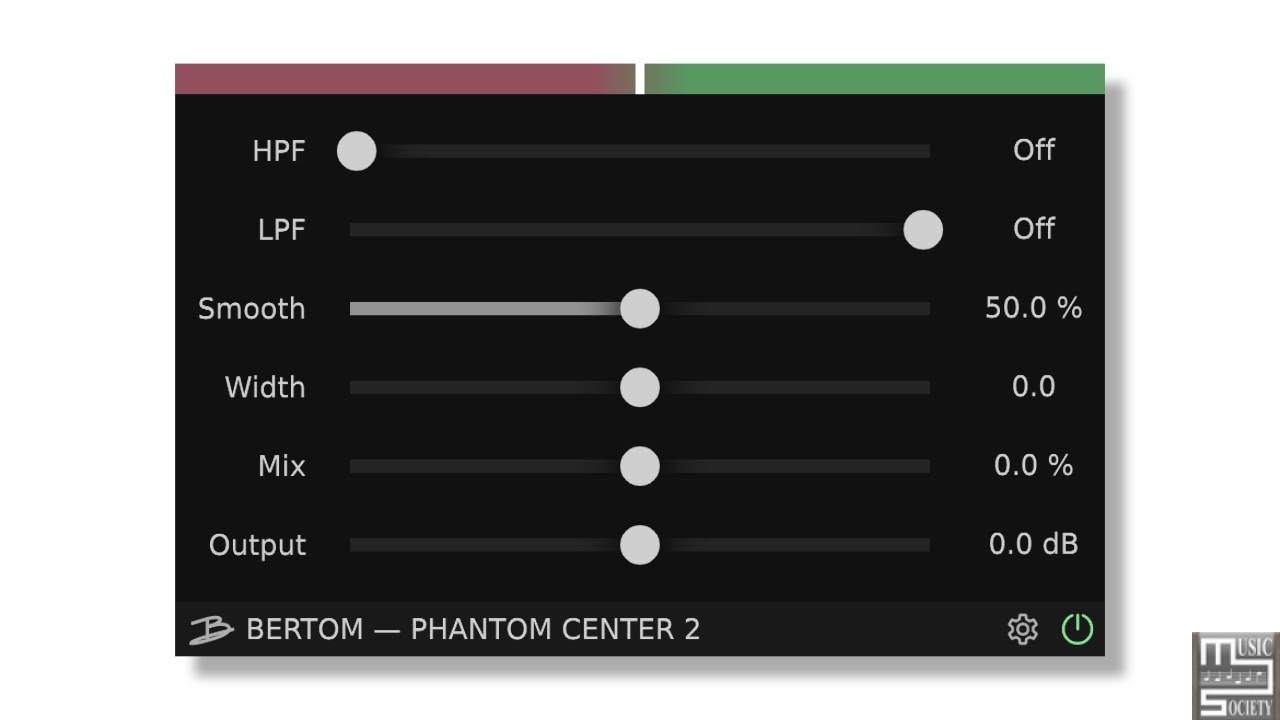Click the Mix value 0.0 %
This screenshot has height=720, width=1280.
pyautogui.click(x=1034, y=466)
